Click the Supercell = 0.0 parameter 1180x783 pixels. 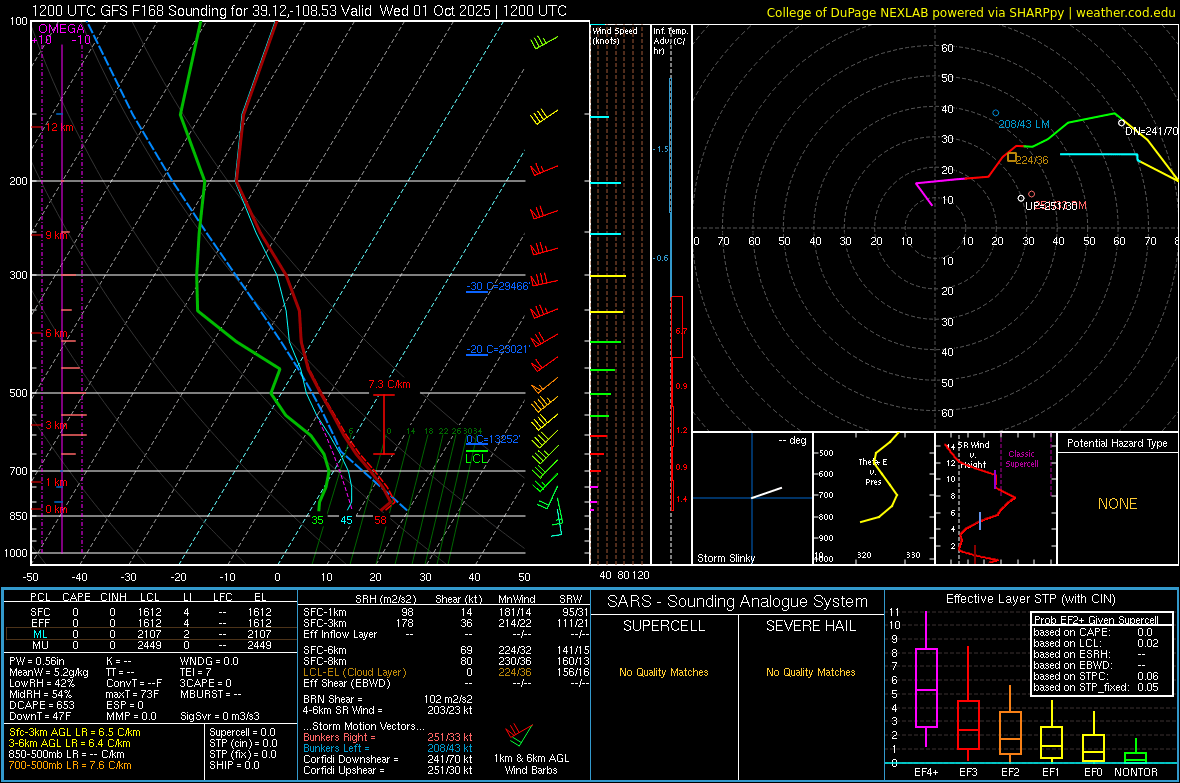242,732
